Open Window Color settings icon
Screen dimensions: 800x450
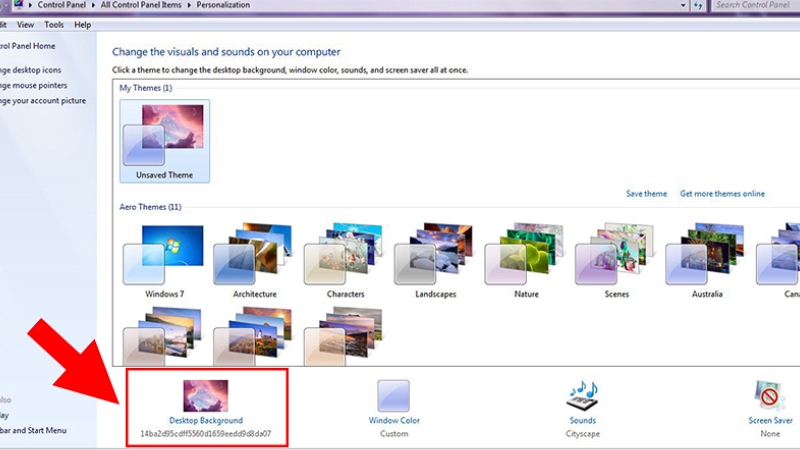[393, 396]
